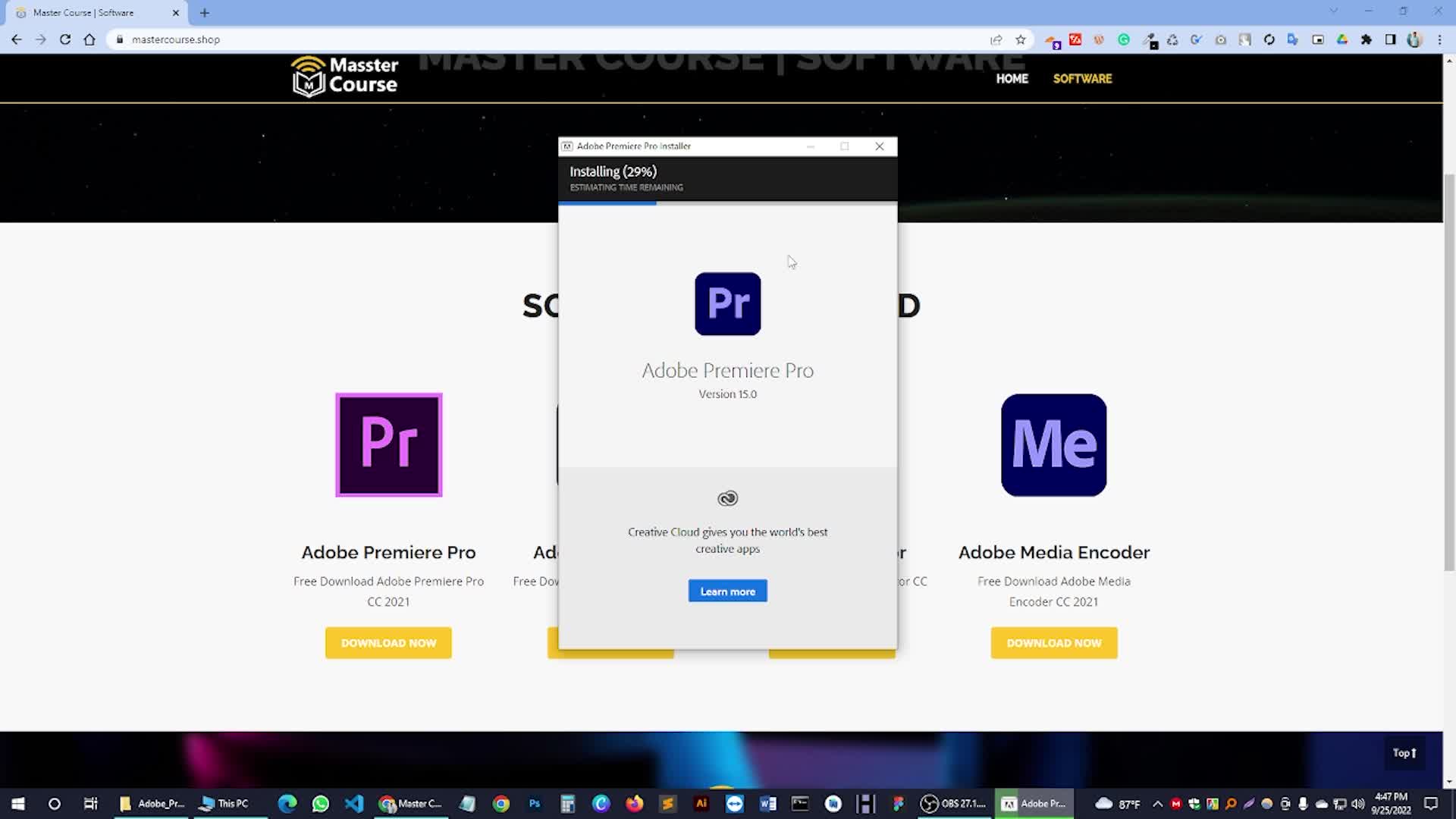Expand hidden icons in the system tray
The height and width of the screenshot is (819, 1456).
pyautogui.click(x=1157, y=804)
